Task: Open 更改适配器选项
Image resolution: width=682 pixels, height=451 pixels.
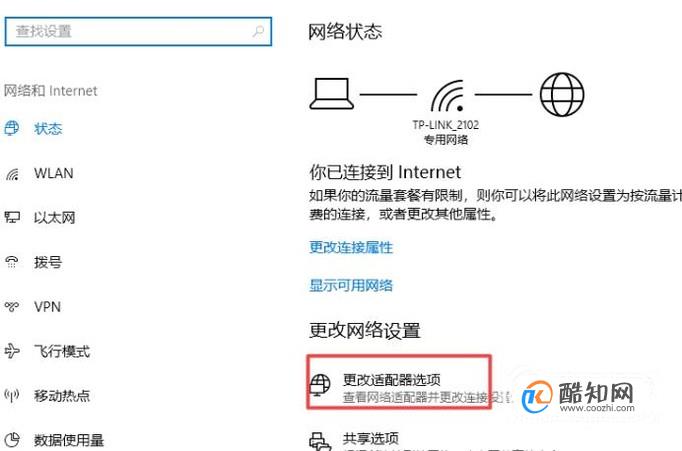Action: pyautogui.click(x=391, y=380)
